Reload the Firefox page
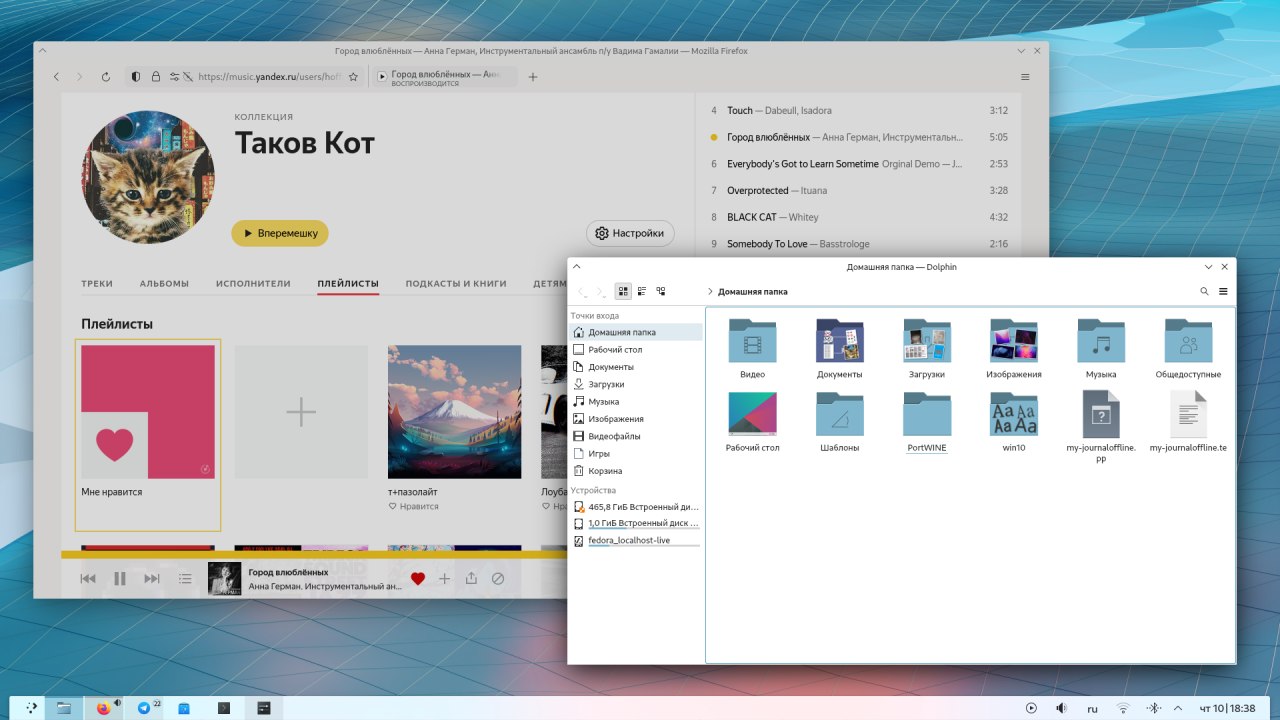 point(106,77)
